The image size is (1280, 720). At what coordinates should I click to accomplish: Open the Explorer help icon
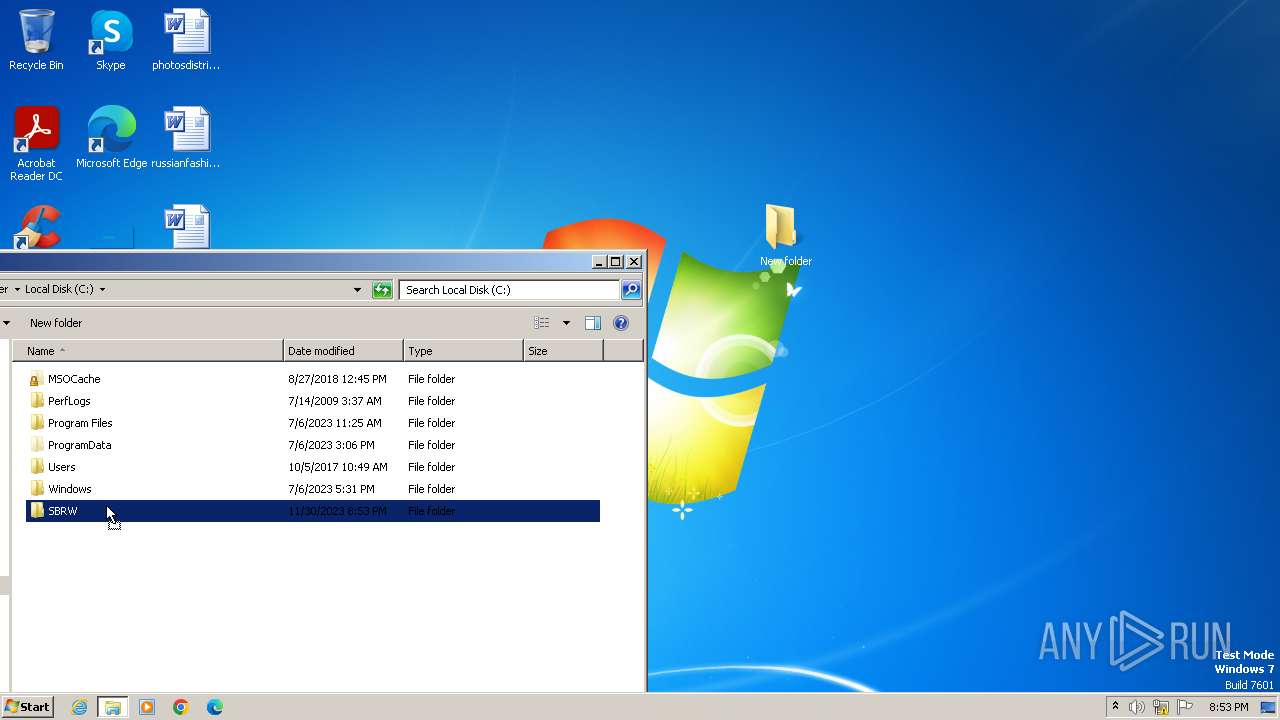621,323
